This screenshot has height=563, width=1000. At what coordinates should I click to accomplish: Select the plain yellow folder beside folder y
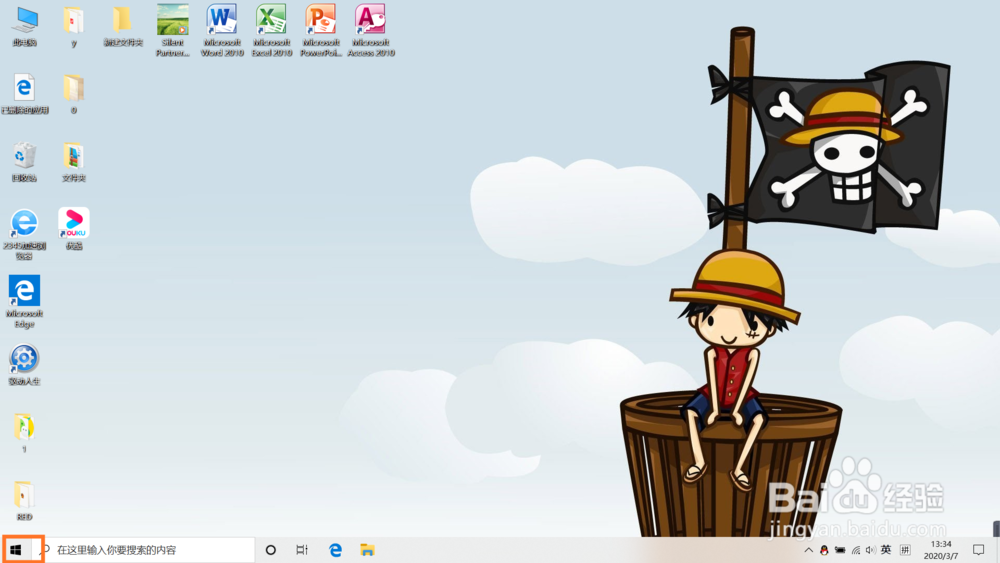coord(122,26)
